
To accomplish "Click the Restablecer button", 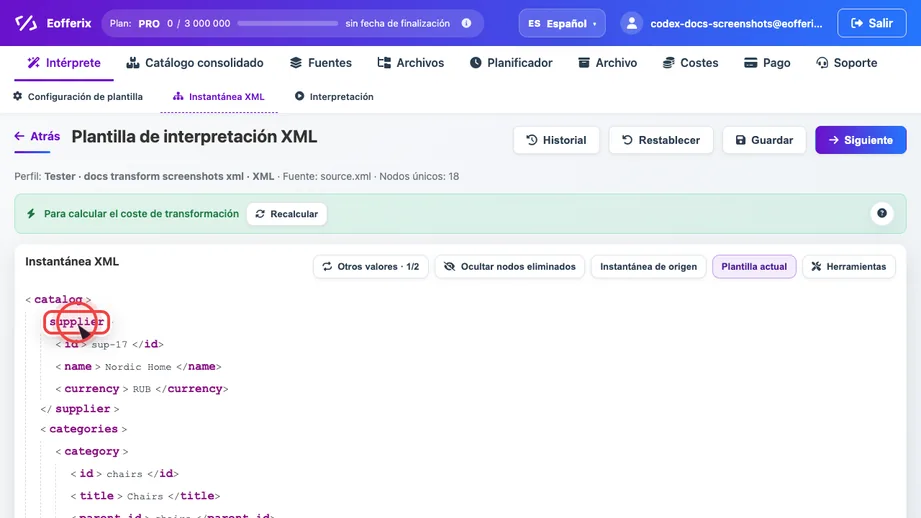I will (661, 140).
